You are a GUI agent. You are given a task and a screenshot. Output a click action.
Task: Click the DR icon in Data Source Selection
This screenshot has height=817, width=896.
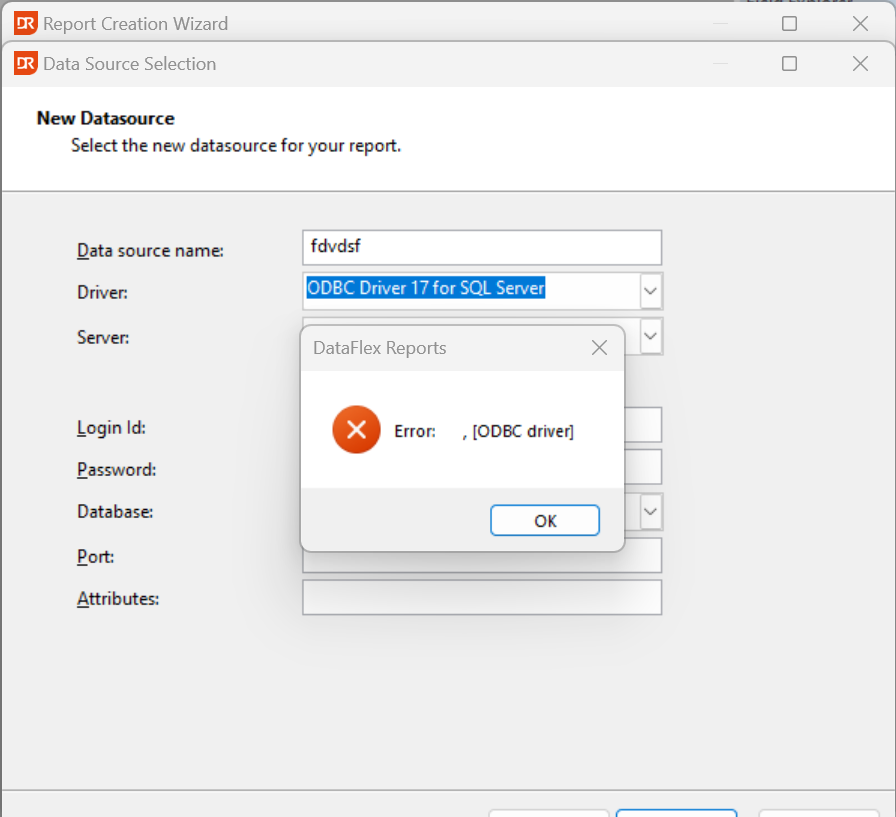tap(26, 63)
